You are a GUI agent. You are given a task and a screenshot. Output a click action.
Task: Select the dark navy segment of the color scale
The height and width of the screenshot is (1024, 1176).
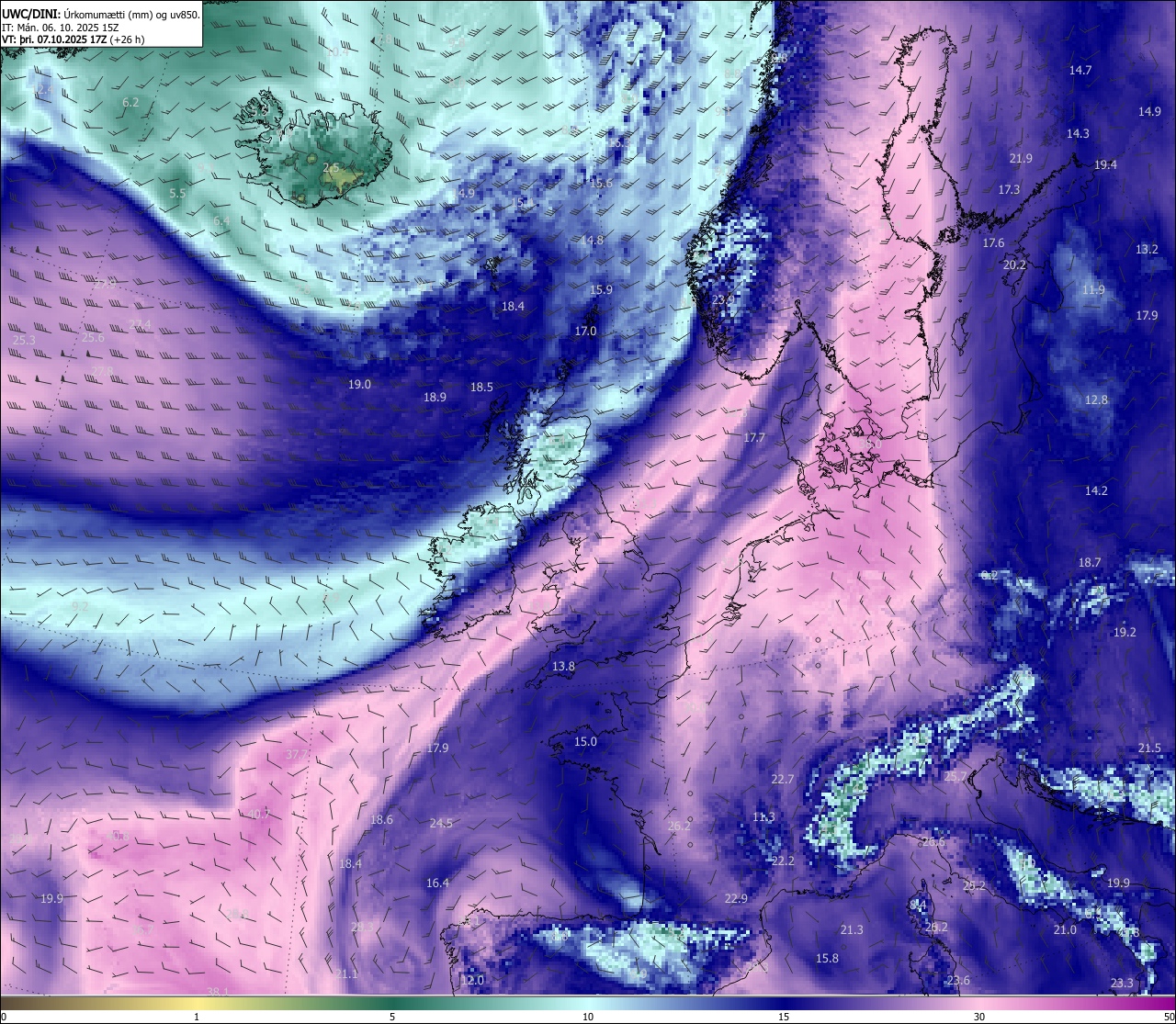pos(784,1001)
